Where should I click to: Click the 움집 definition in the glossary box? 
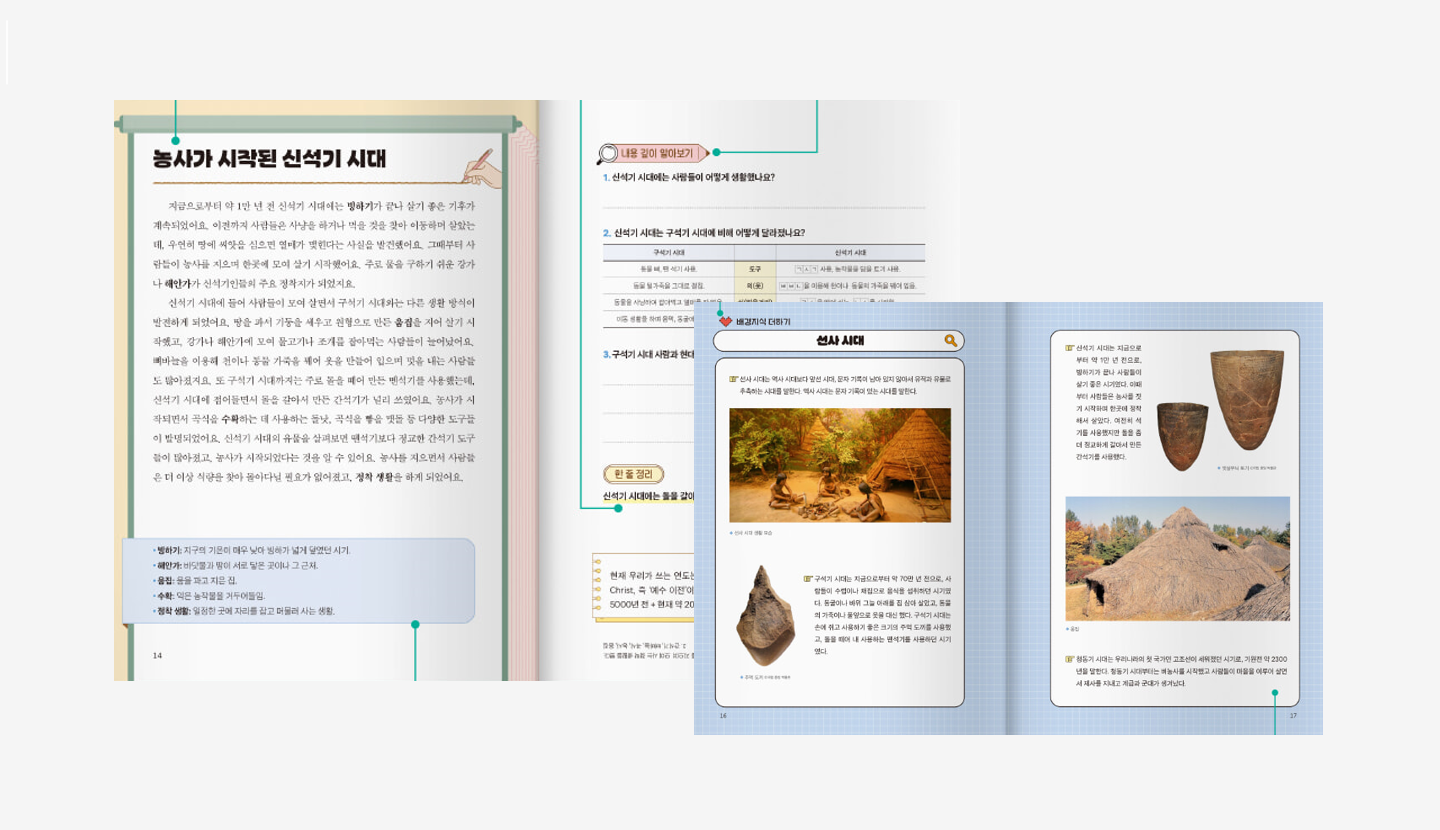click(195, 581)
